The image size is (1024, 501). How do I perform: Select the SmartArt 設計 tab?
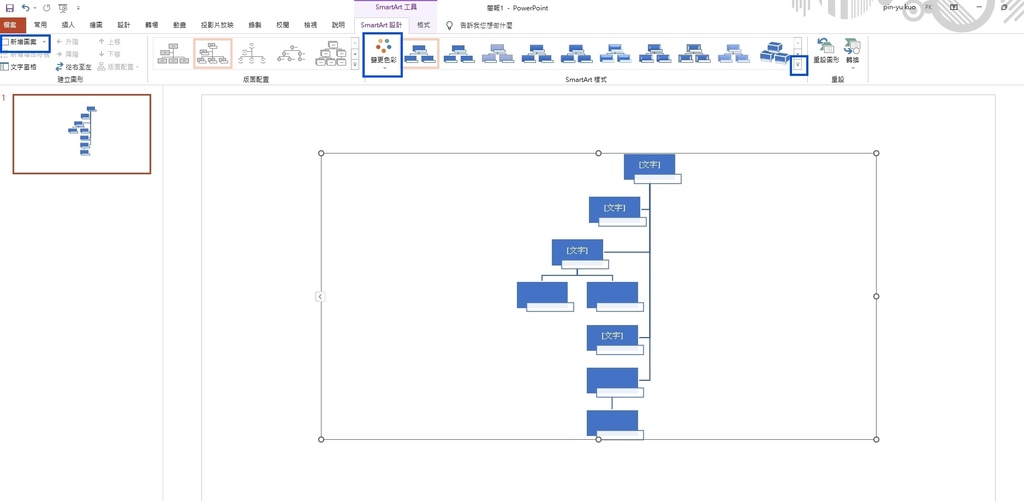pos(381,25)
